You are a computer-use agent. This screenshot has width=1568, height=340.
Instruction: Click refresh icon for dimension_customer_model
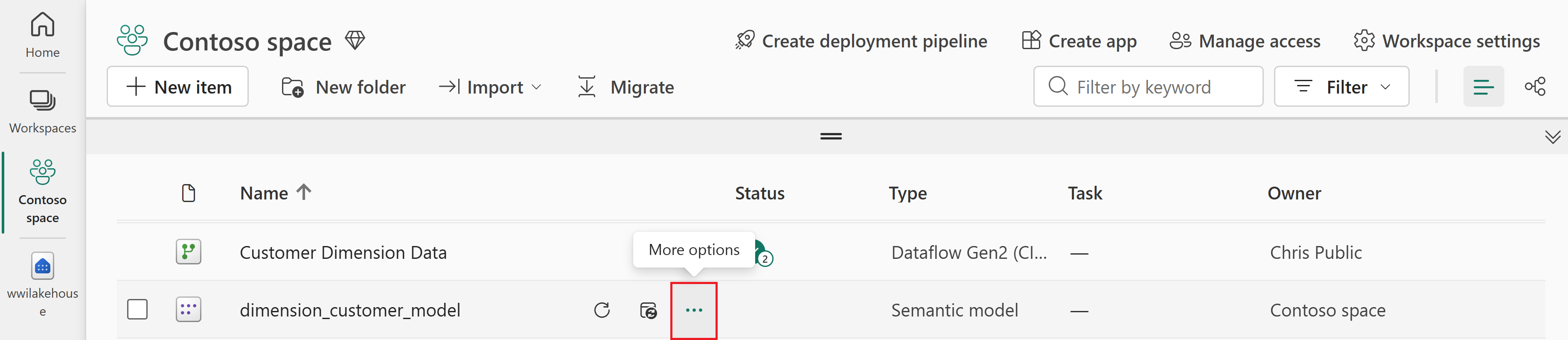(x=602, y=310)
